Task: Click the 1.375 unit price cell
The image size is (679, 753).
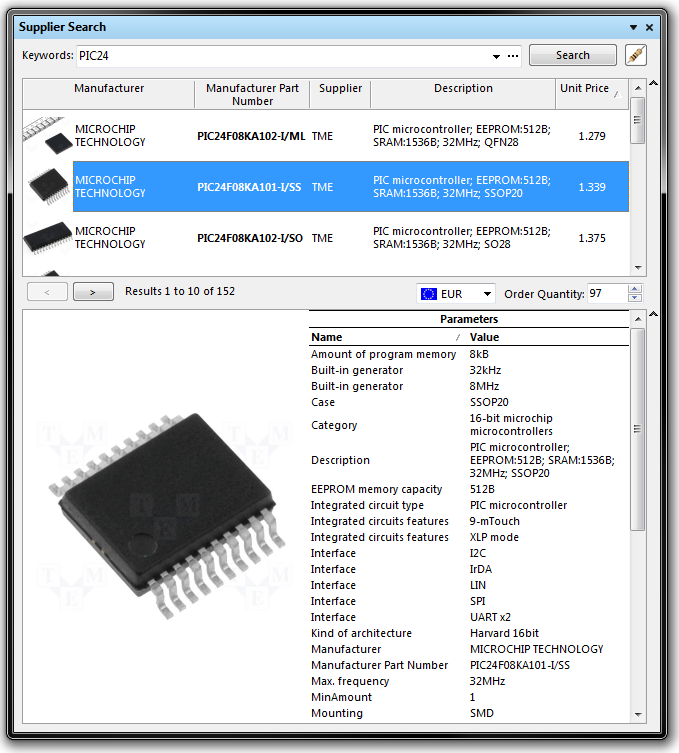Action: coord(592,238)
